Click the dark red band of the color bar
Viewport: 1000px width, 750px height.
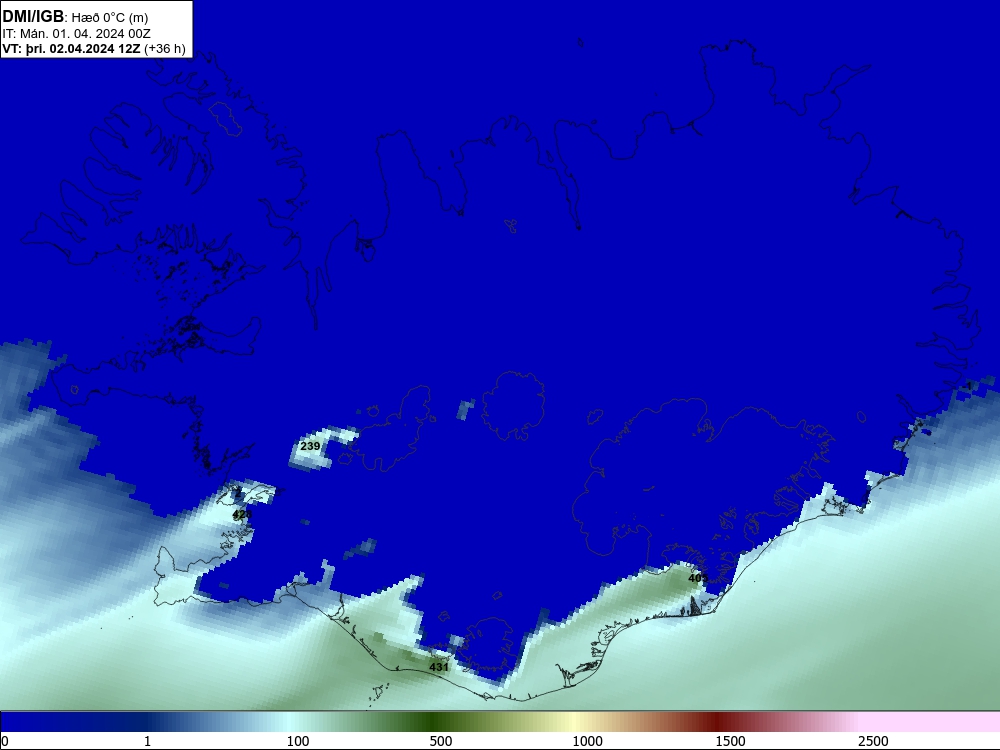pyautogui.click(x=719, y=722)
